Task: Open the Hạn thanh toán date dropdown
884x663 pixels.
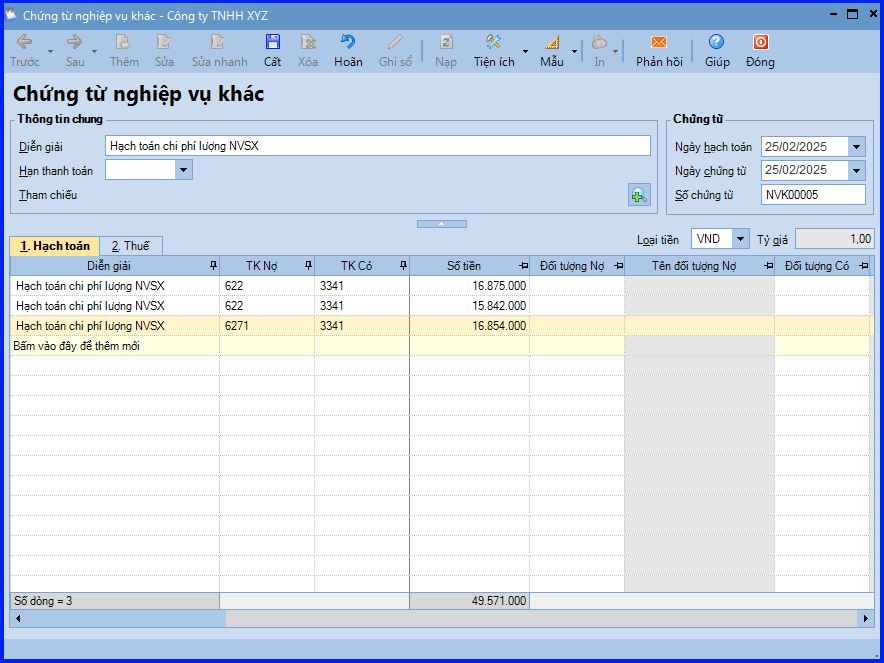Action: [x=183, y=170]
